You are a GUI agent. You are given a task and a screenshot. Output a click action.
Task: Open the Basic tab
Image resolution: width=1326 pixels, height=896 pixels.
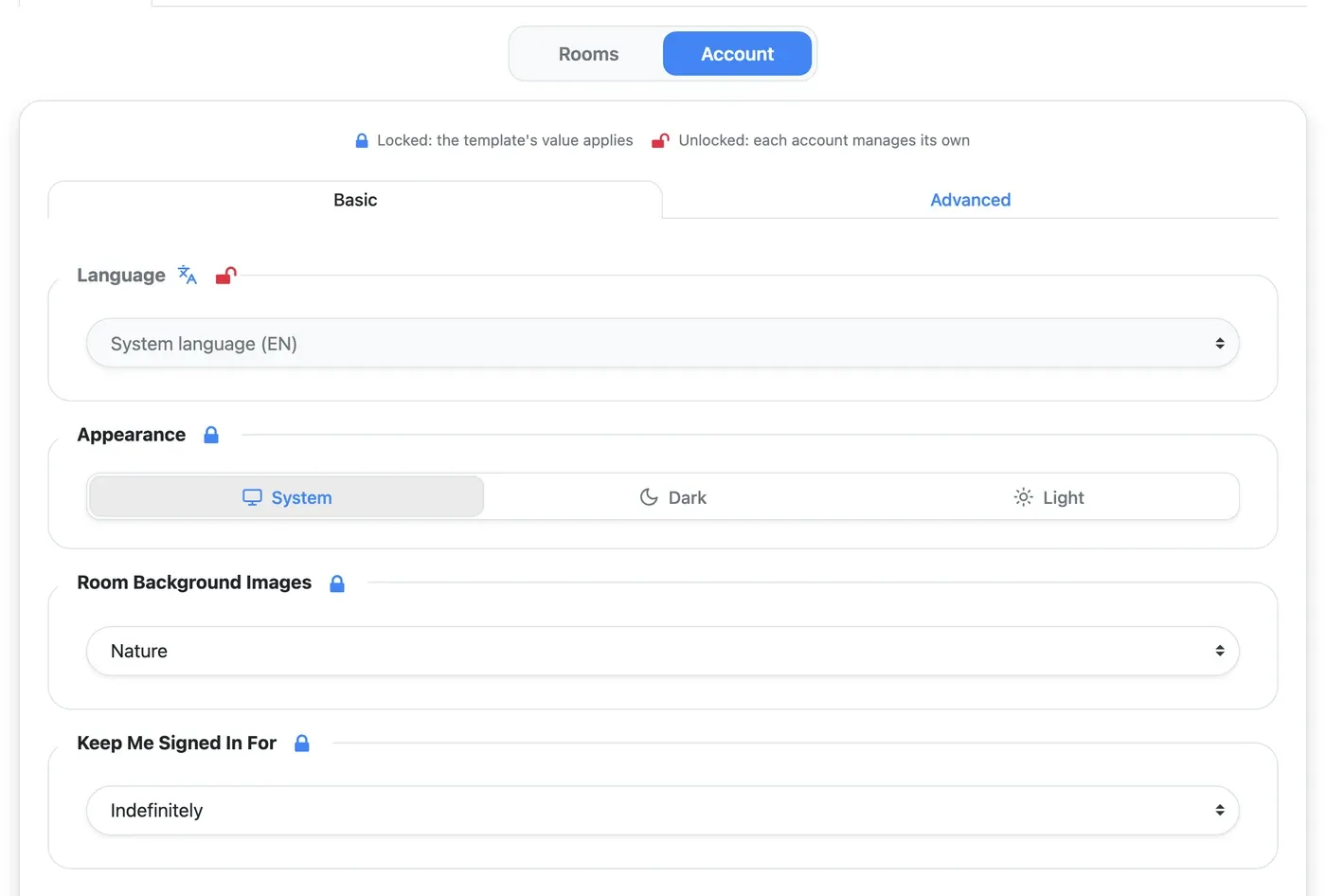355,200
